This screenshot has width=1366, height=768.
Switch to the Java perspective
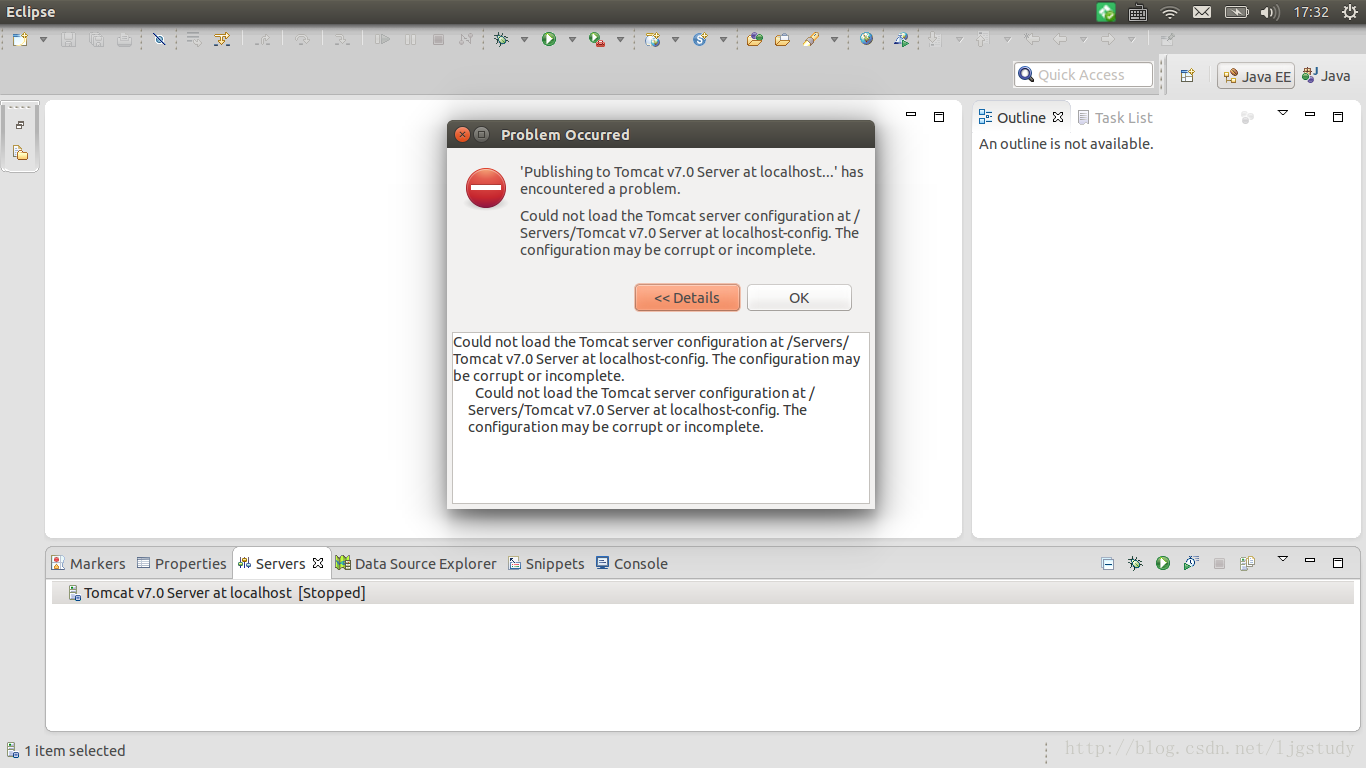coord(1326,76)
